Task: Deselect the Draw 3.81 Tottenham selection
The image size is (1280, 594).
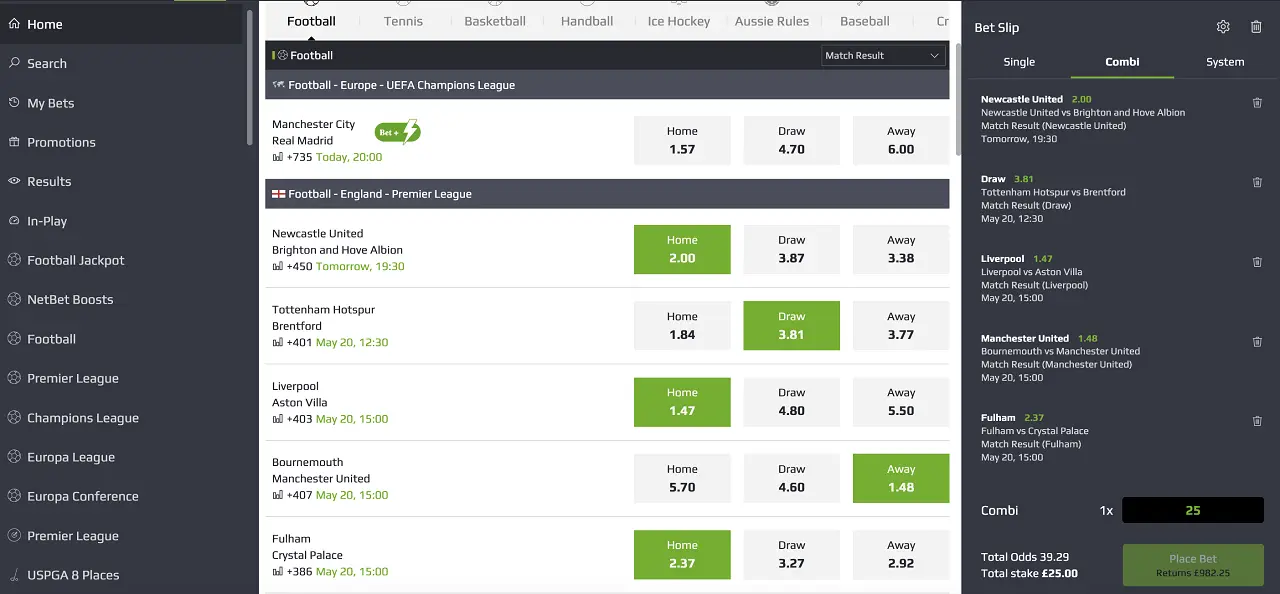Action: tap(791, 326)
